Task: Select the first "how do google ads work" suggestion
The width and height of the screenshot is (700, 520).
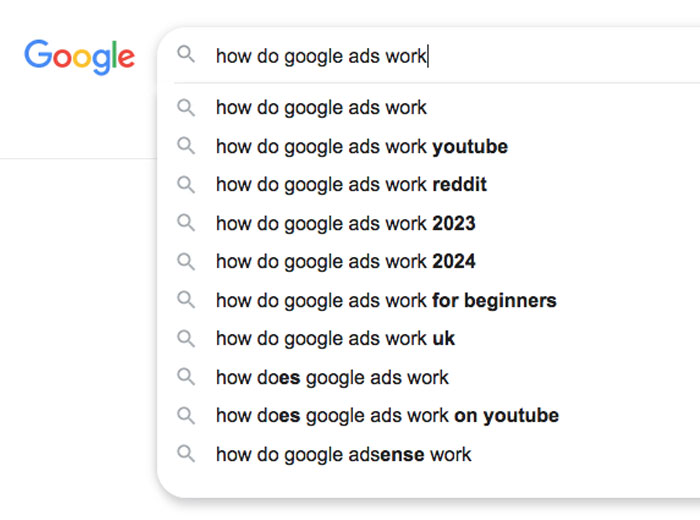Action: 321,108
